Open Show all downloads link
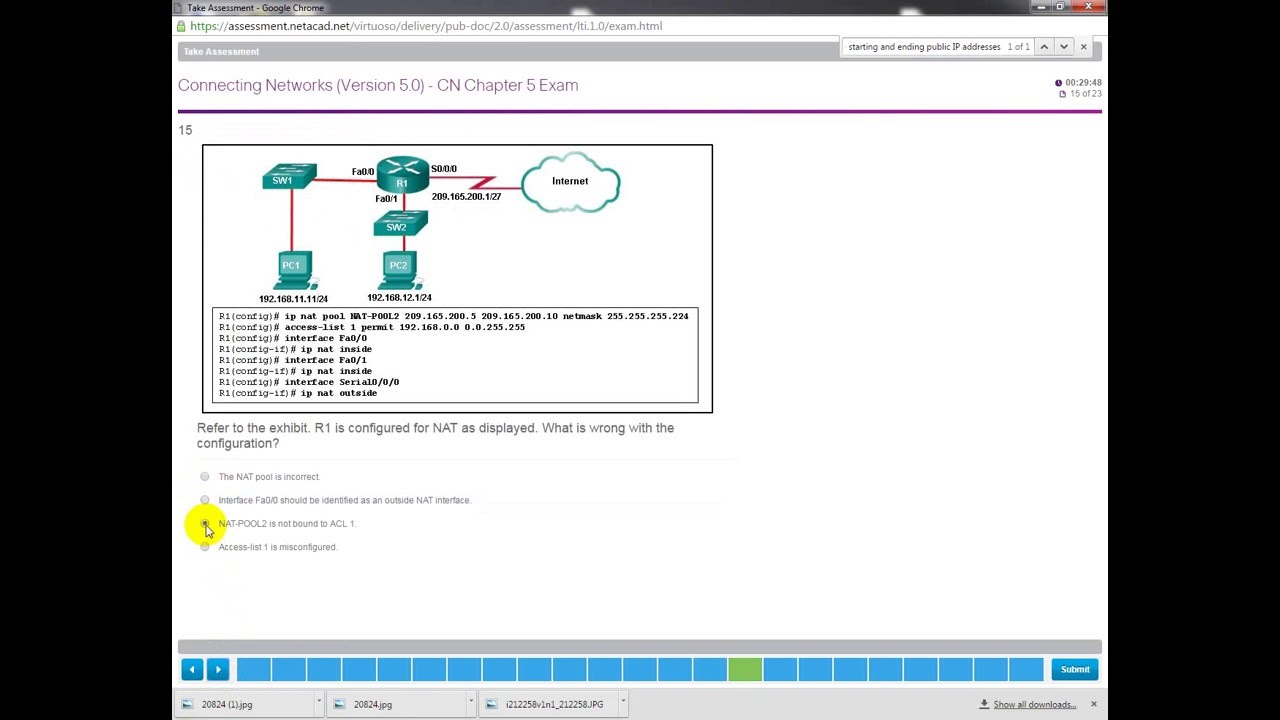Viewport: 1280px width, 720px height. point(1034,705)
